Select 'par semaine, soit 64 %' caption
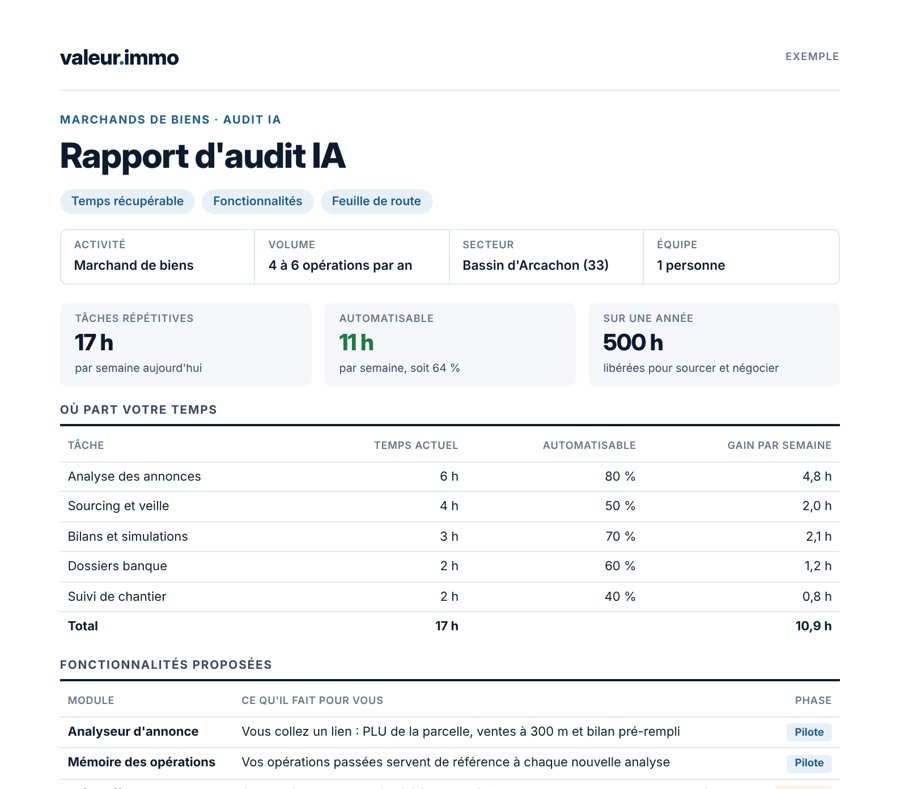Image resolution: width=900 pixels, height=789 pixels. (399, 368)
